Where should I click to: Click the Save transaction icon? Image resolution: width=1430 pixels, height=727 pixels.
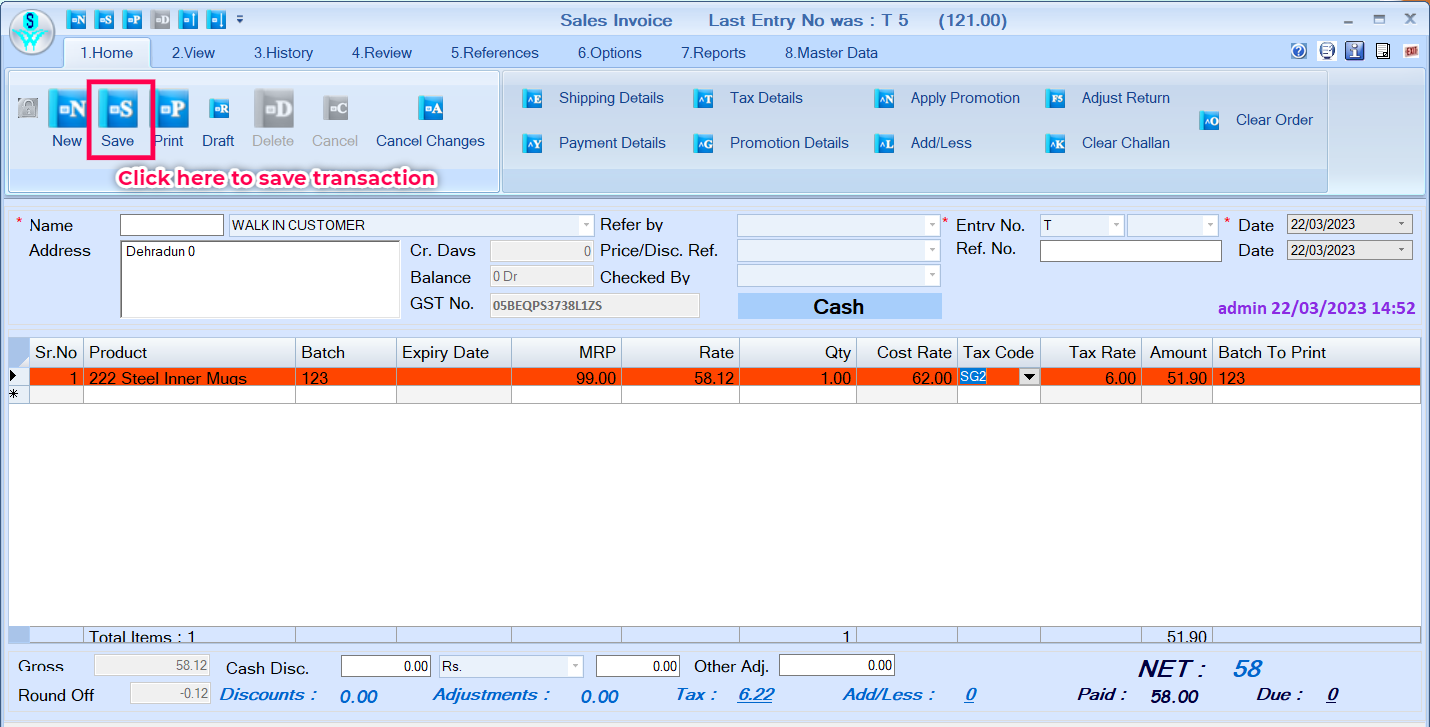(118, 110)
